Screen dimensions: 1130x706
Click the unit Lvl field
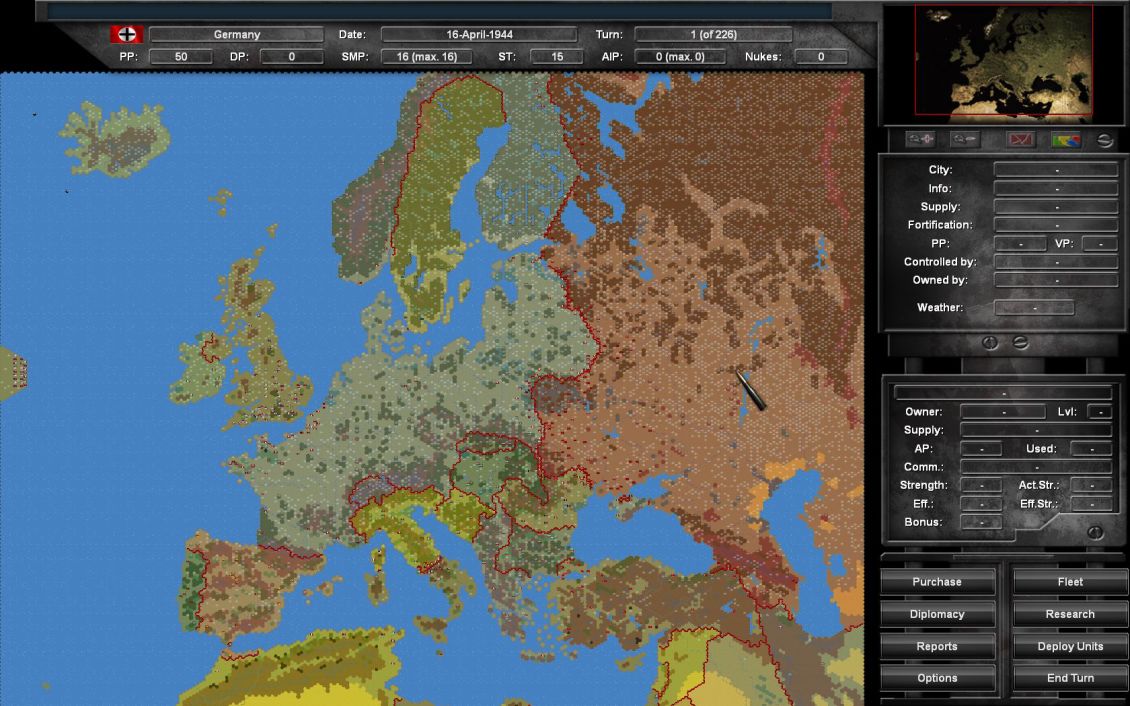(1100, 411)
